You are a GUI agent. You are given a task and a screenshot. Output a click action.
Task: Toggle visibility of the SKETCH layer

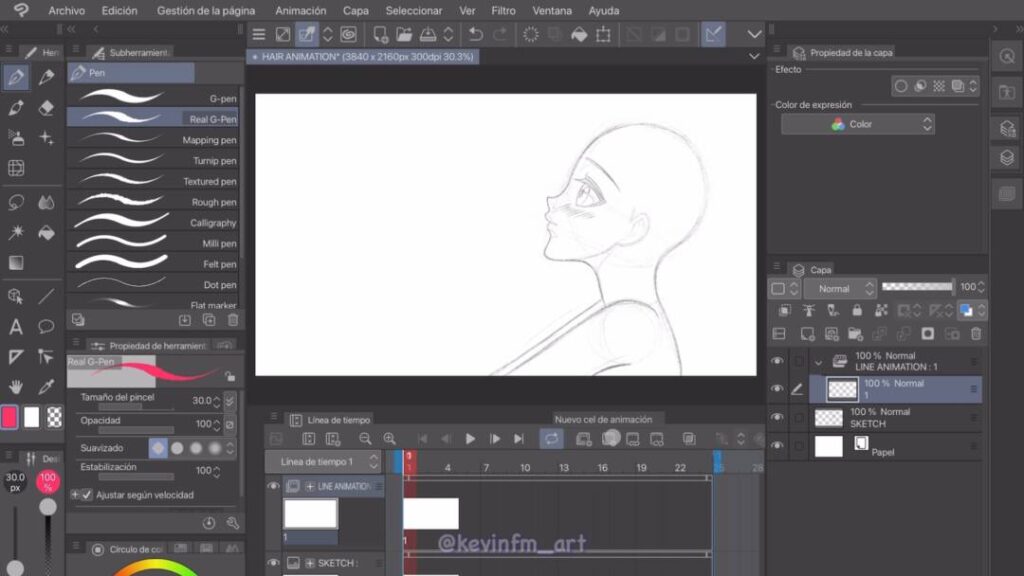pyautogui.click(x=777, y=417)
